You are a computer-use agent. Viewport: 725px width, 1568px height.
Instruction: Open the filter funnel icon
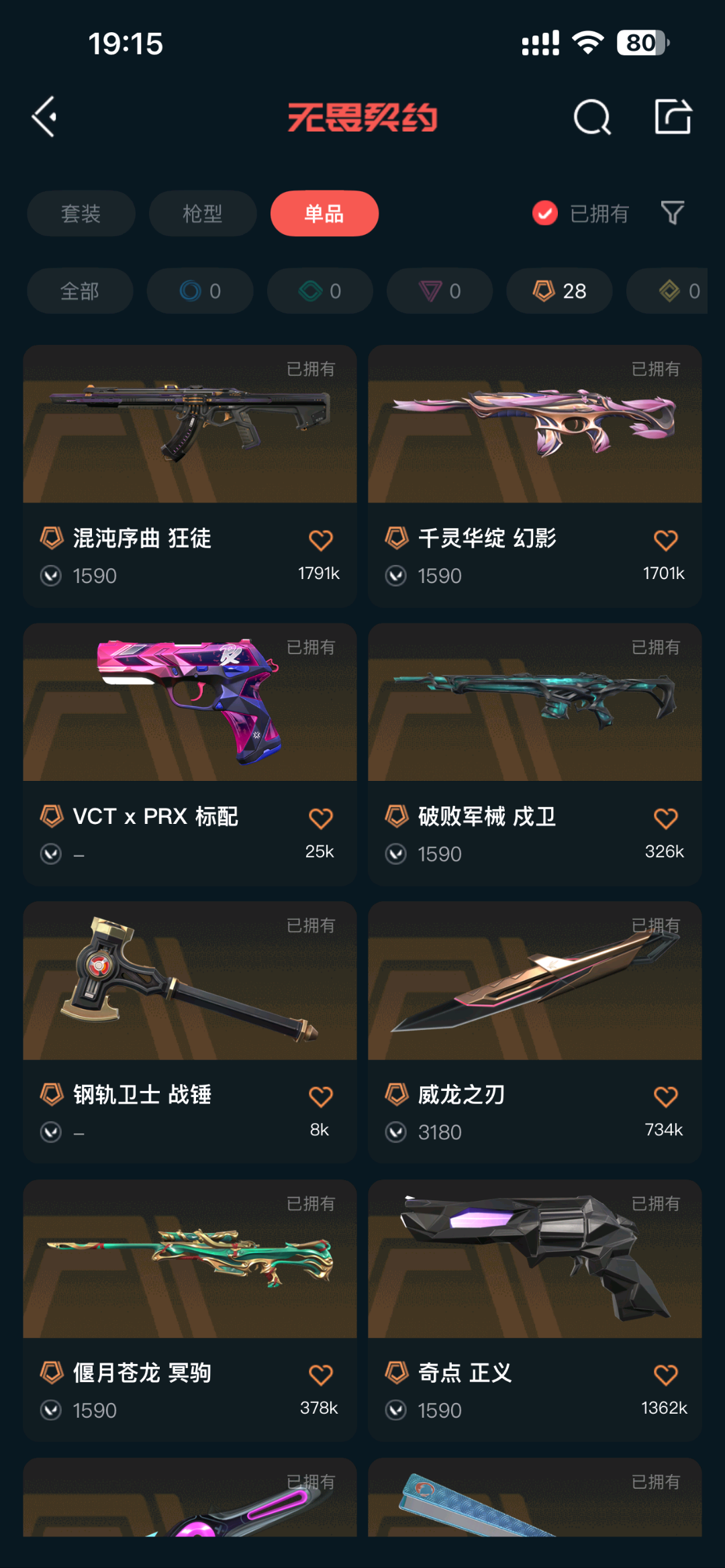click(672, 213)
